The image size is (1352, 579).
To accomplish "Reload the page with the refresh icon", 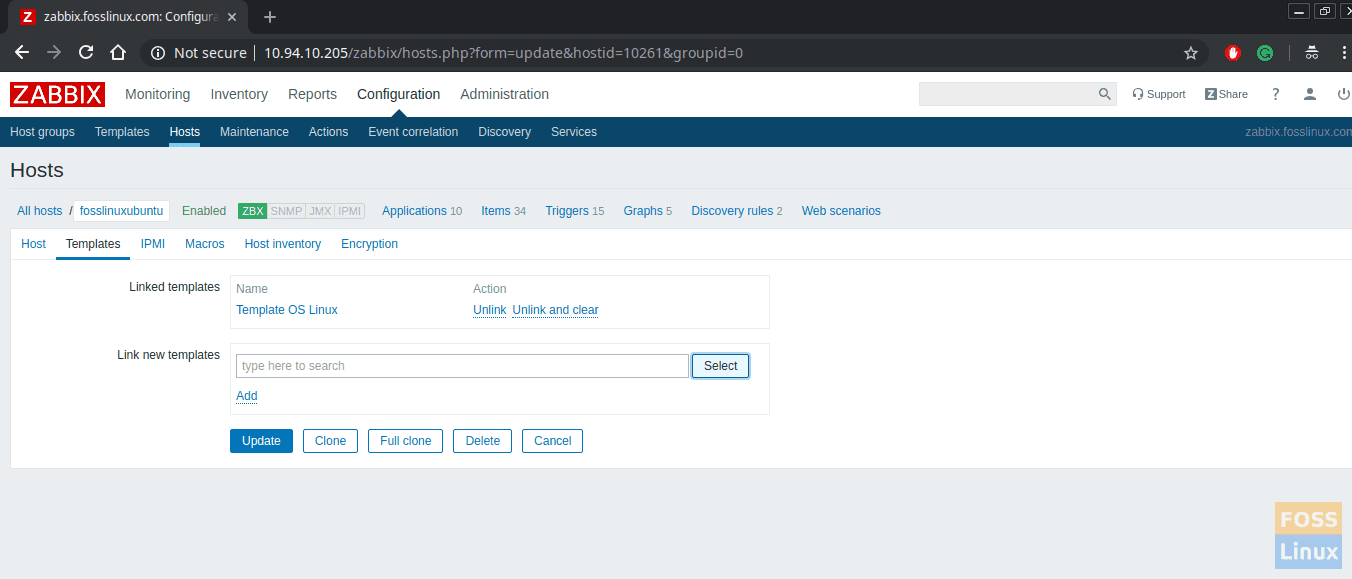I will [86, 53].
